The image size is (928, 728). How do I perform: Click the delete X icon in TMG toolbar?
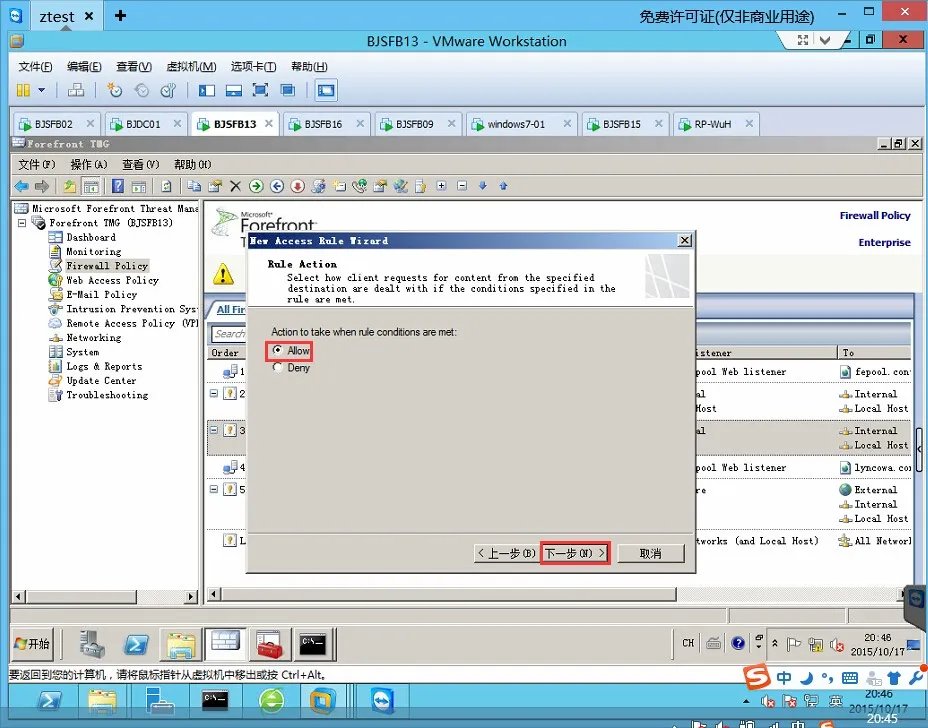[x=235, y=186]
